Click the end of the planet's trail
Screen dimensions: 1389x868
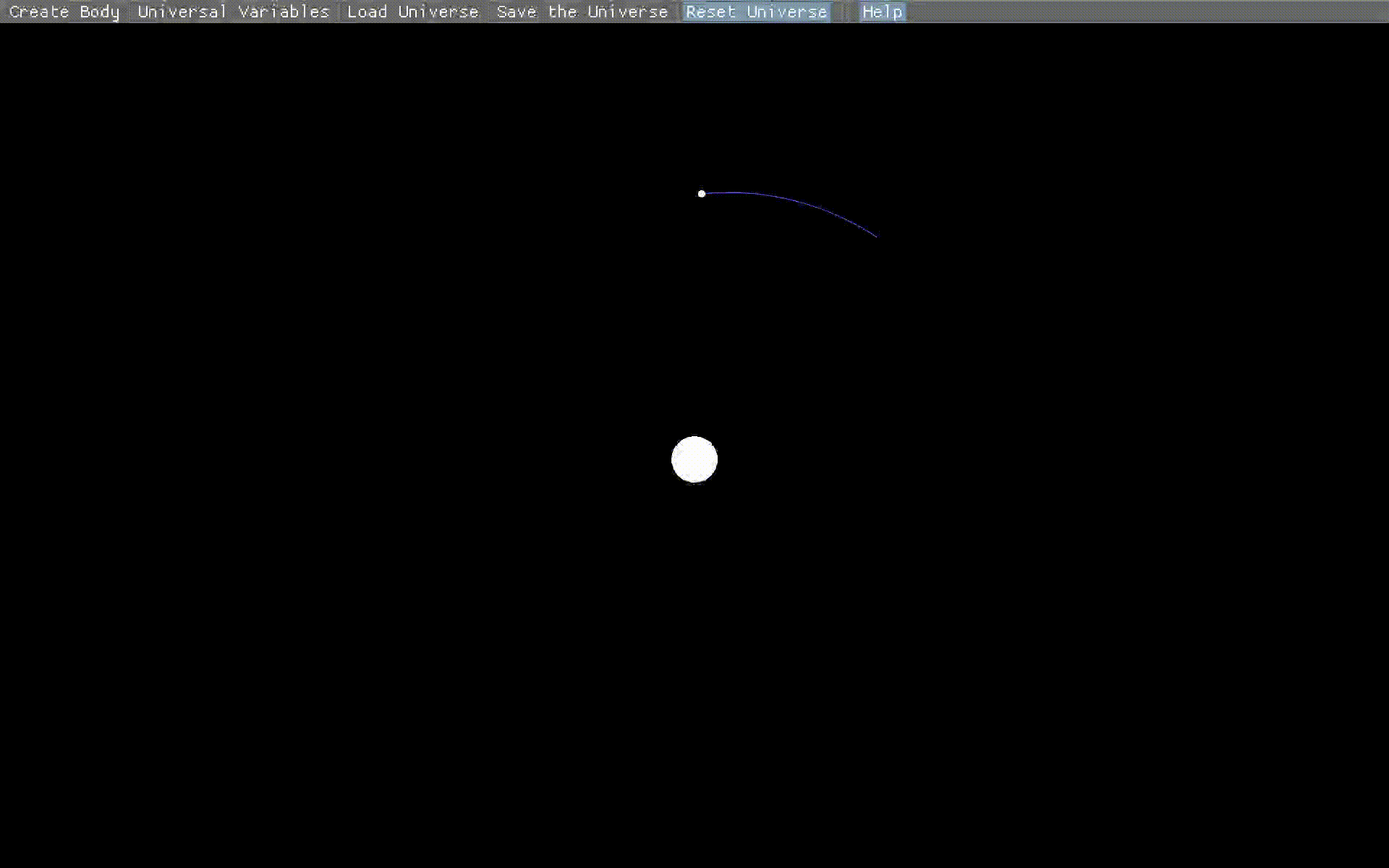[x=875, y=235]
